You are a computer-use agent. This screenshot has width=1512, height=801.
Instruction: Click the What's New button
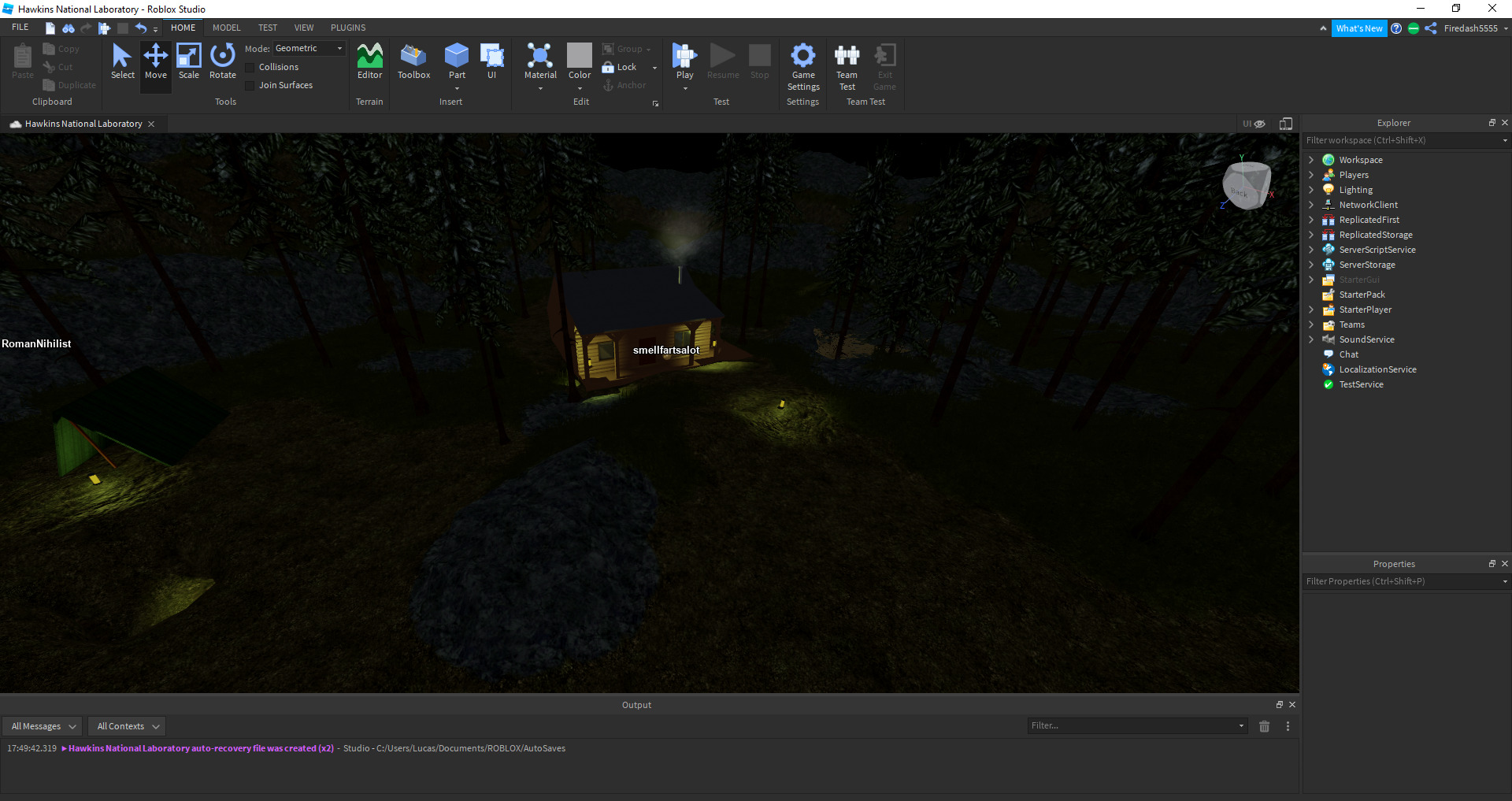coord(1359,28)
